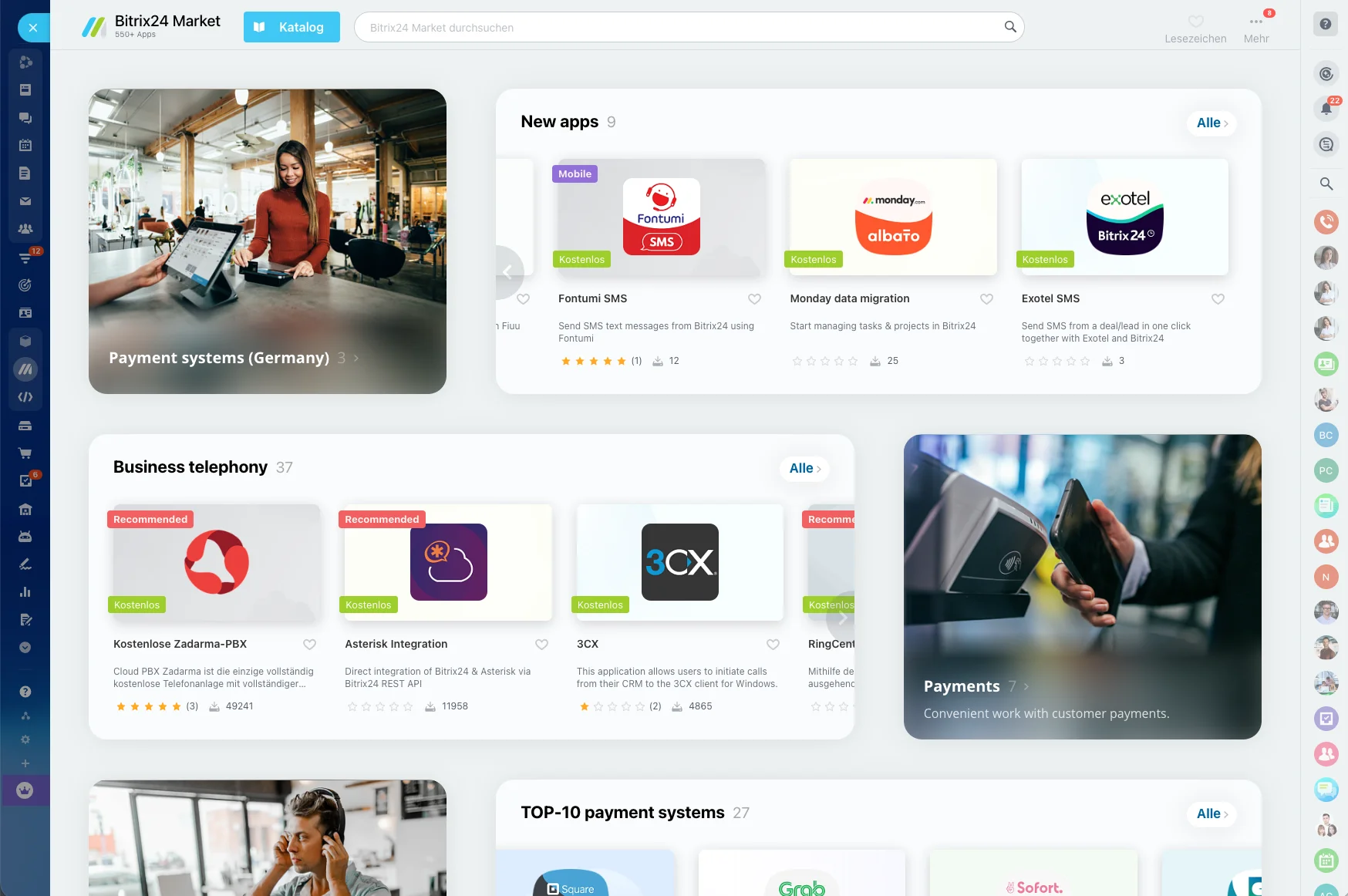The height and width of the screenshot is (896, 1348).
Task: Open the notifications bell showing 22 alerts
Action: tap(1326, 109)
